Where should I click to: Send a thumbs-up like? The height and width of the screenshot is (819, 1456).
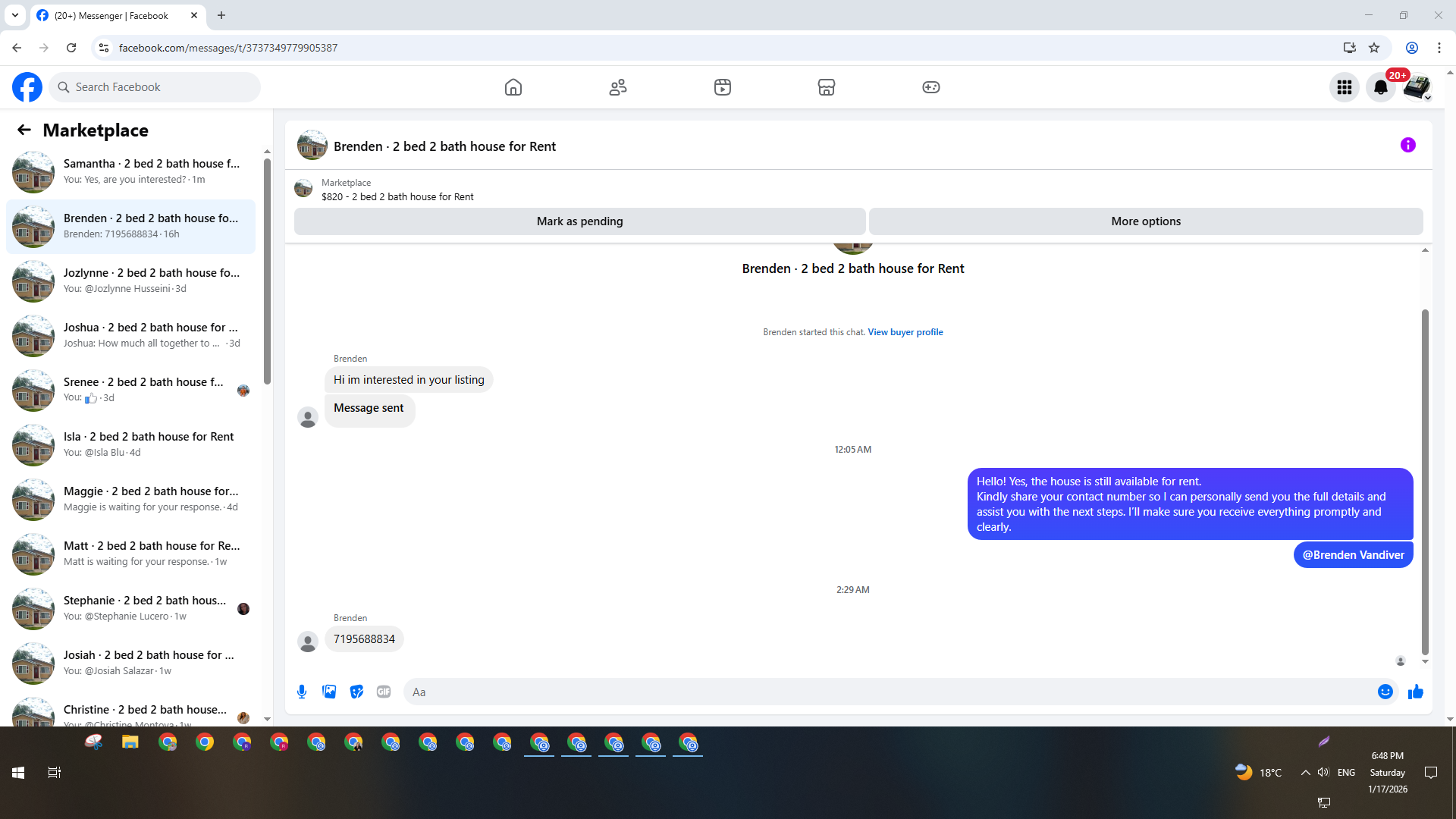coord(1416,692)
